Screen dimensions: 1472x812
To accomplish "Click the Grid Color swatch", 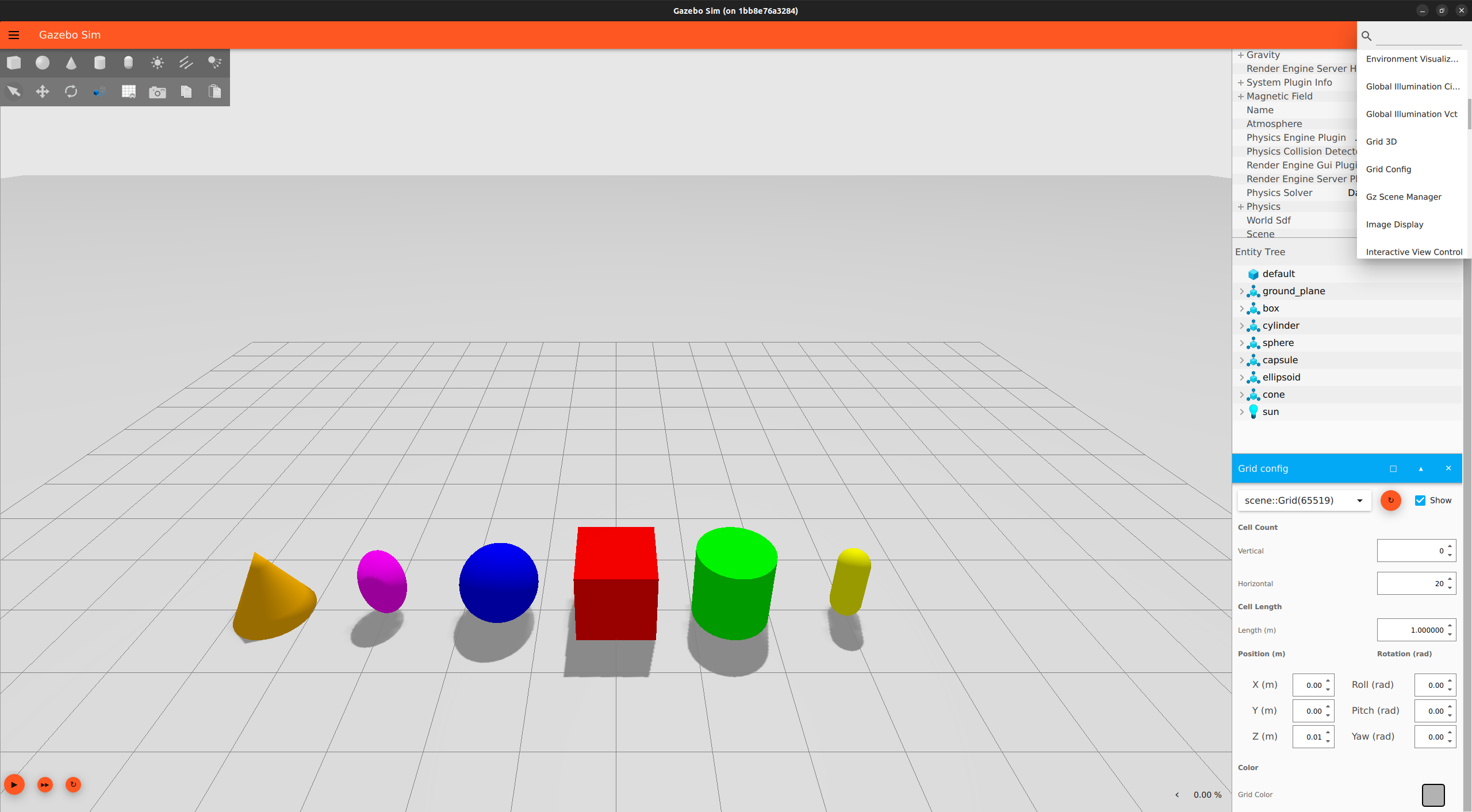I will 1433,795.
